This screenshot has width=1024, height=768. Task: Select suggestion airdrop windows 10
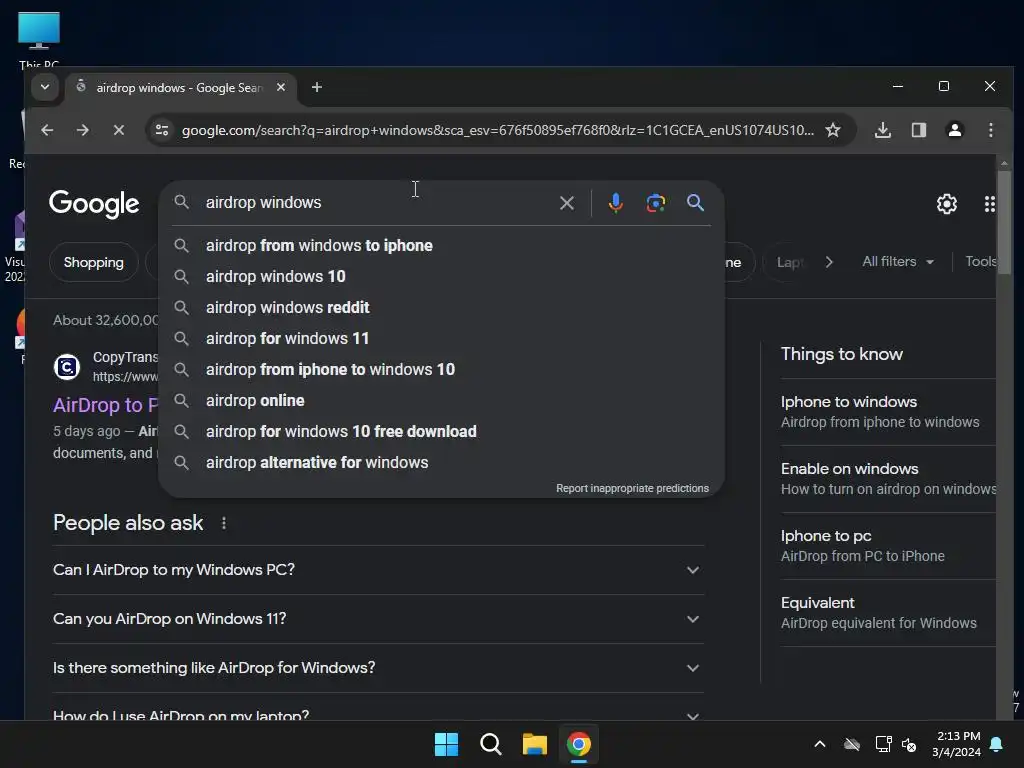coord(441,276)
